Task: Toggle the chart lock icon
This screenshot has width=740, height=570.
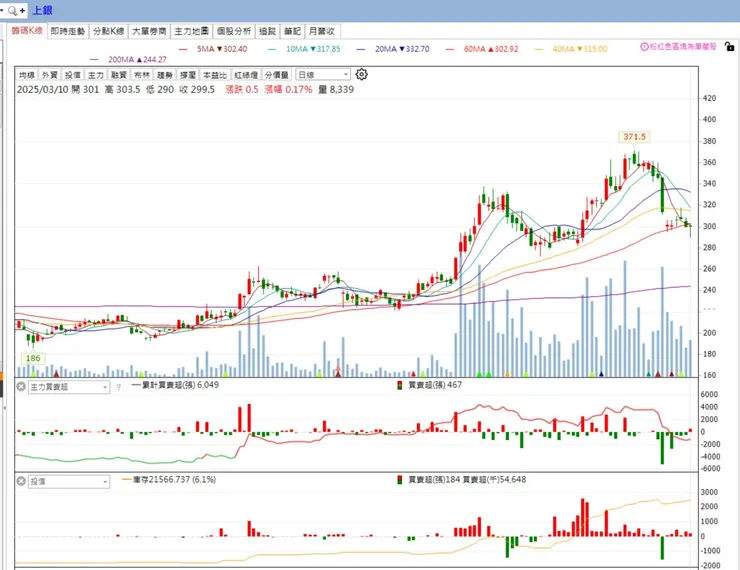Action: (x=729, y=46)
